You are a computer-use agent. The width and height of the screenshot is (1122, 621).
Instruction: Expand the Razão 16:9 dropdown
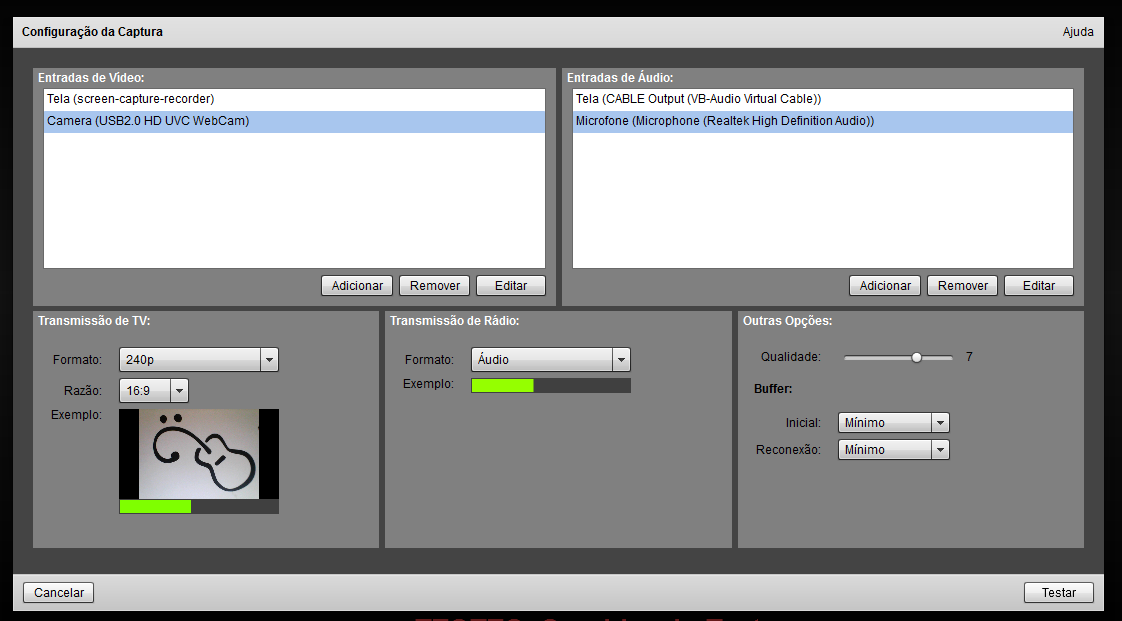(153, 391)
